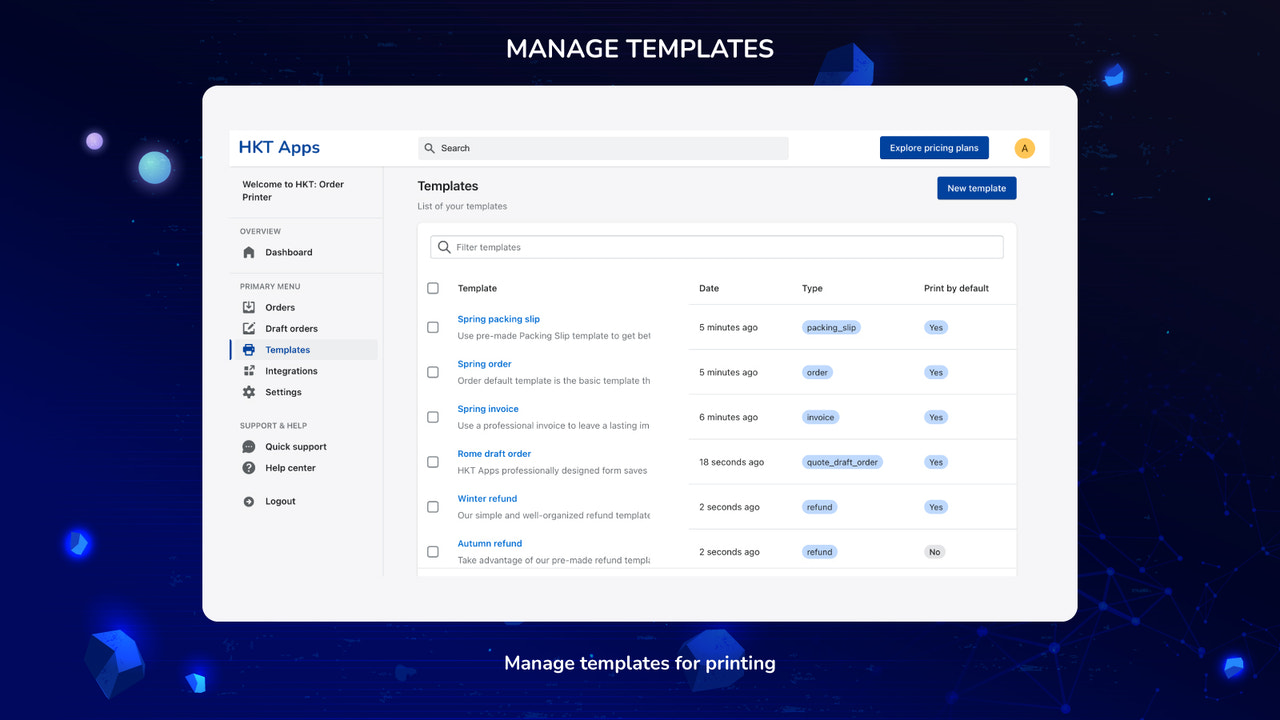This screenshot has height=720, width=1280.
Task: Open the Orders menu entry
Action: tap(281, 307)
